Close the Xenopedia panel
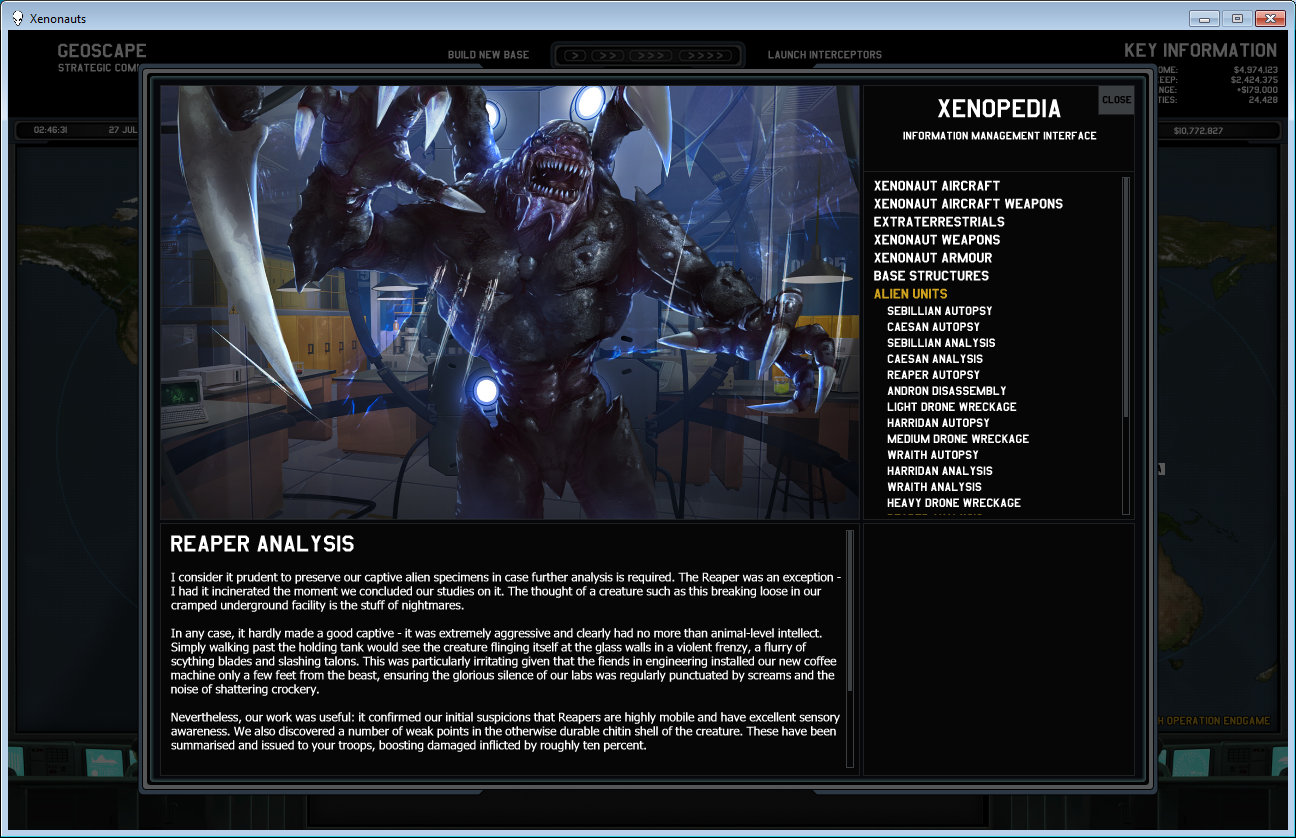 pyautogui.click(x=1116, y=100)
